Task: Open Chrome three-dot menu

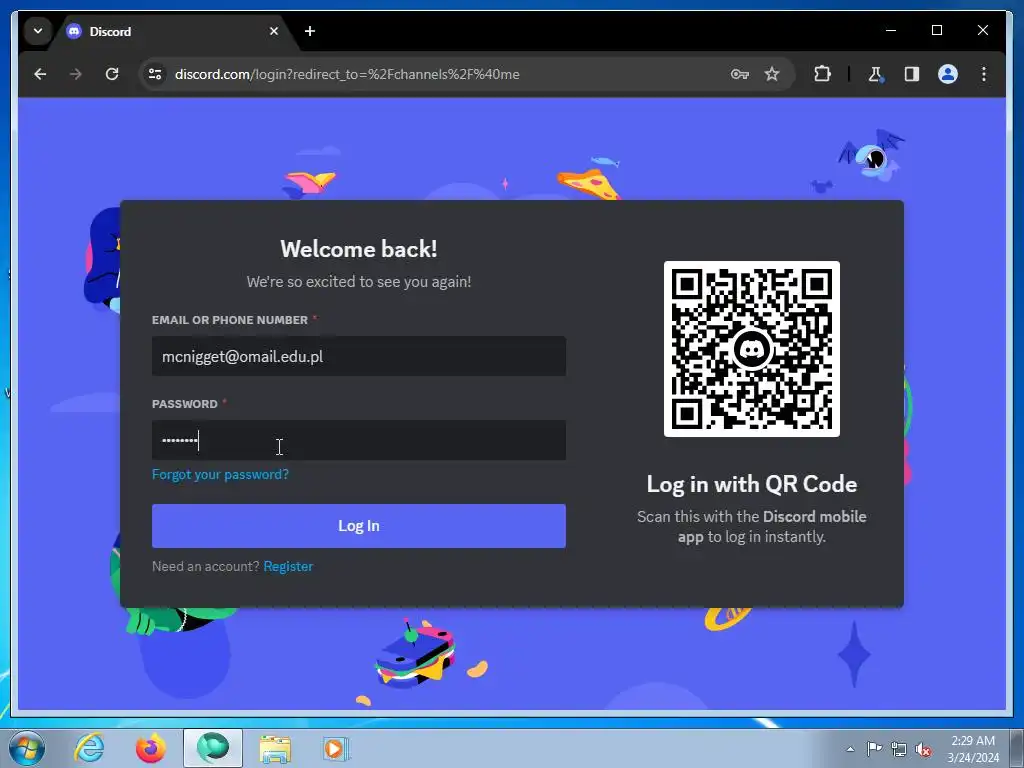Action: pos(984,74)
